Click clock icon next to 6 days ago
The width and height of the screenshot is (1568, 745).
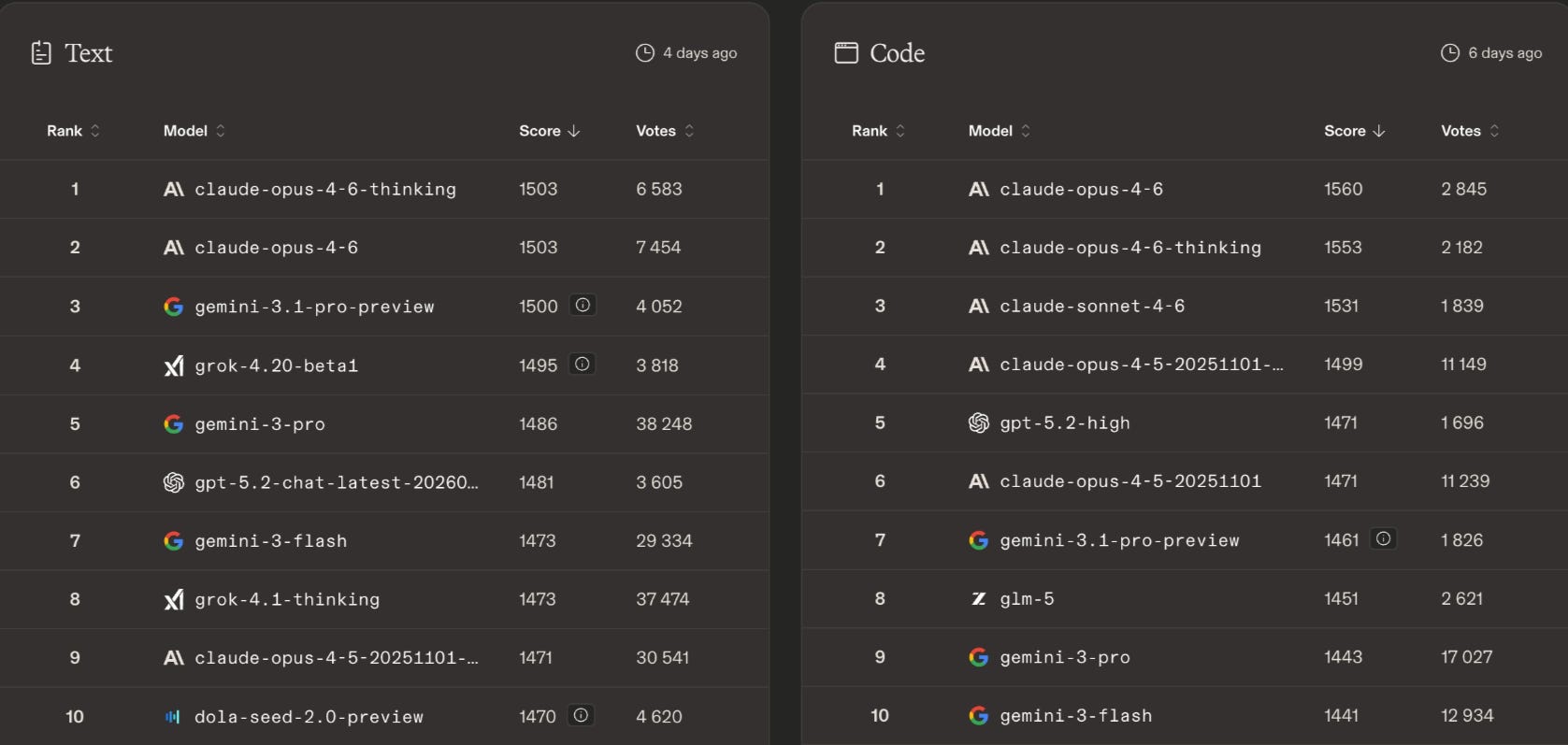coord(1450,53)
